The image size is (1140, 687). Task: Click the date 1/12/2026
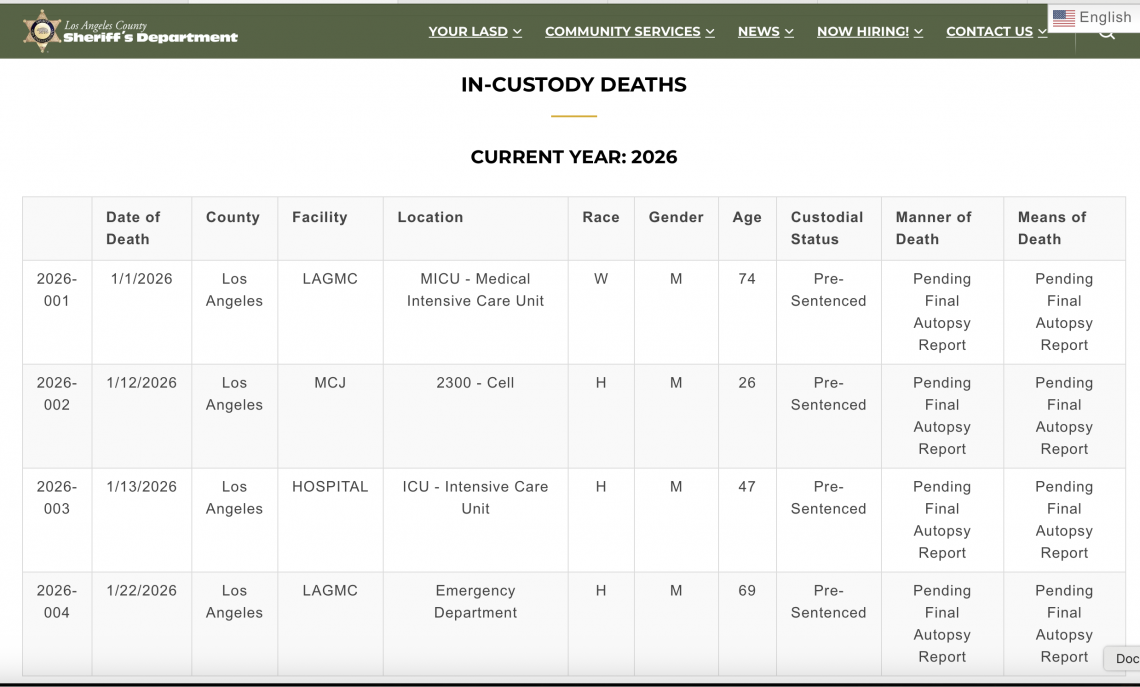click(142, 383)
